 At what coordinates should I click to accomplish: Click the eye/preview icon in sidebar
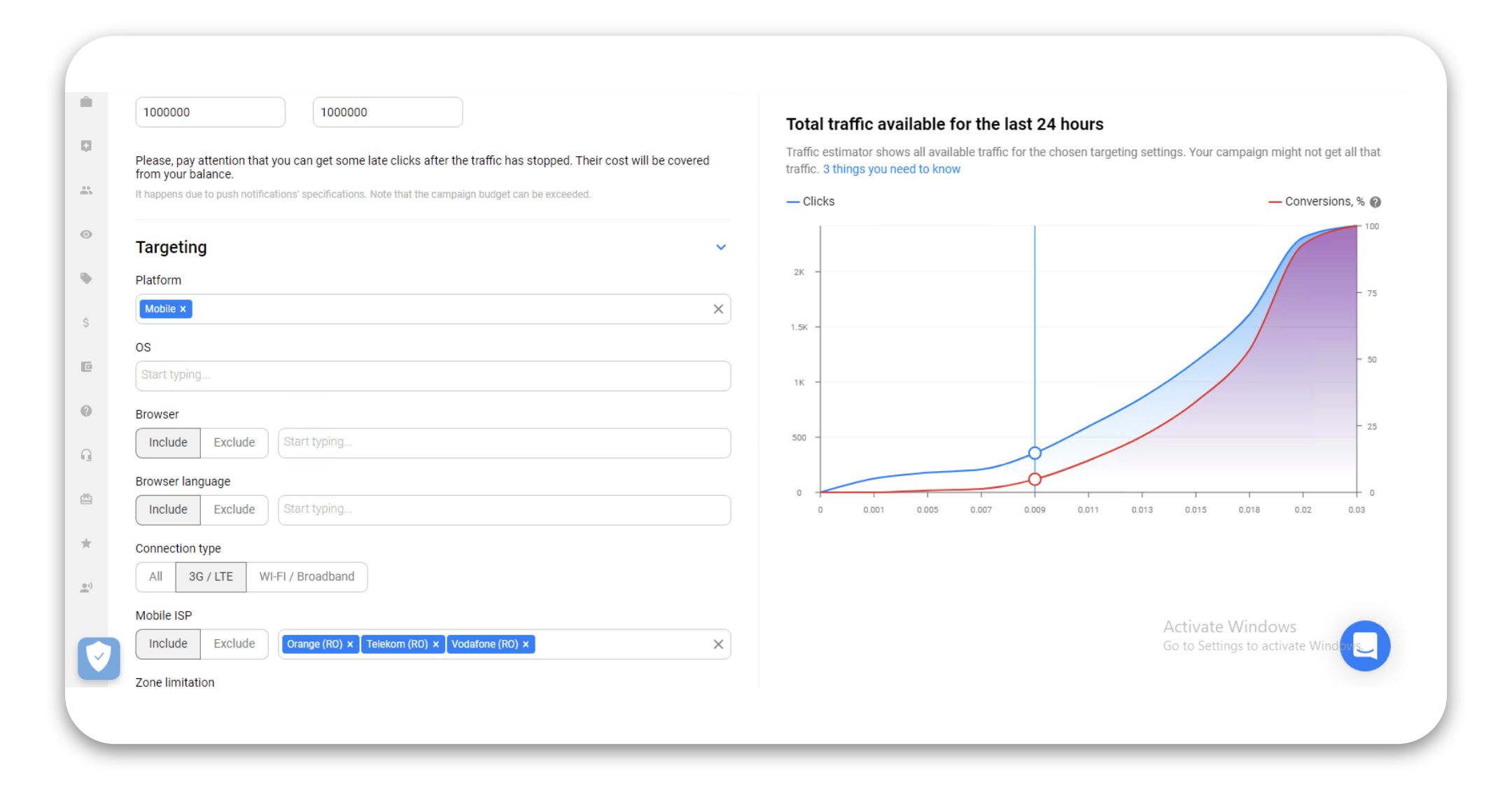[x=86, y=235]
